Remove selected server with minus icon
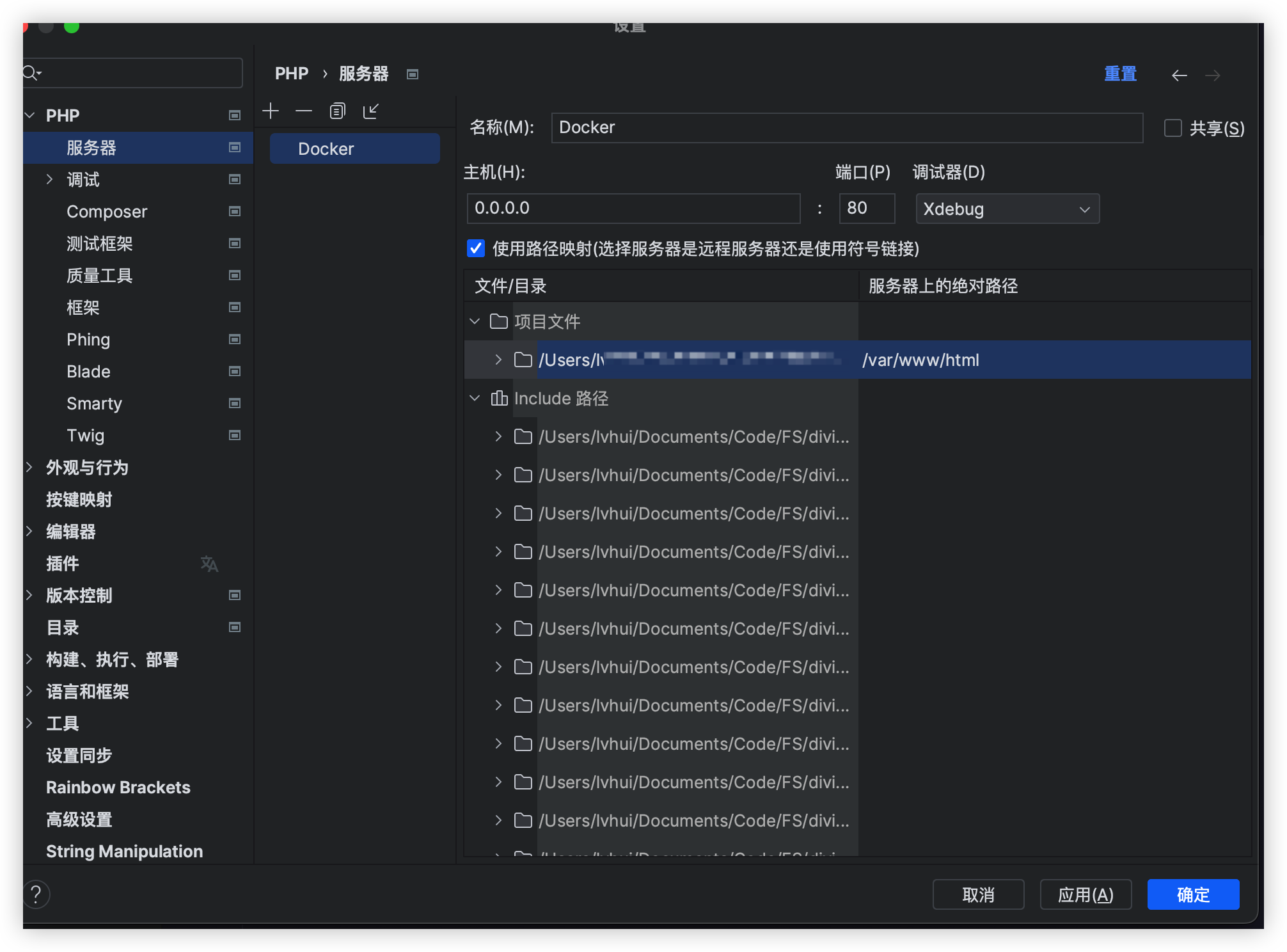This screenshot has height=952, width=1287. tap(304, 111)
